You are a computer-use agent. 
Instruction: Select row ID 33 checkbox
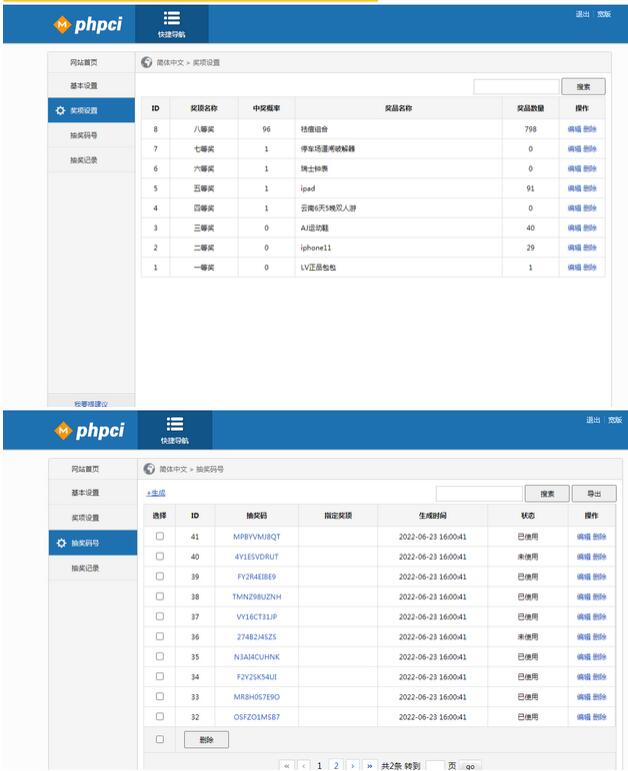pos(160,696)
